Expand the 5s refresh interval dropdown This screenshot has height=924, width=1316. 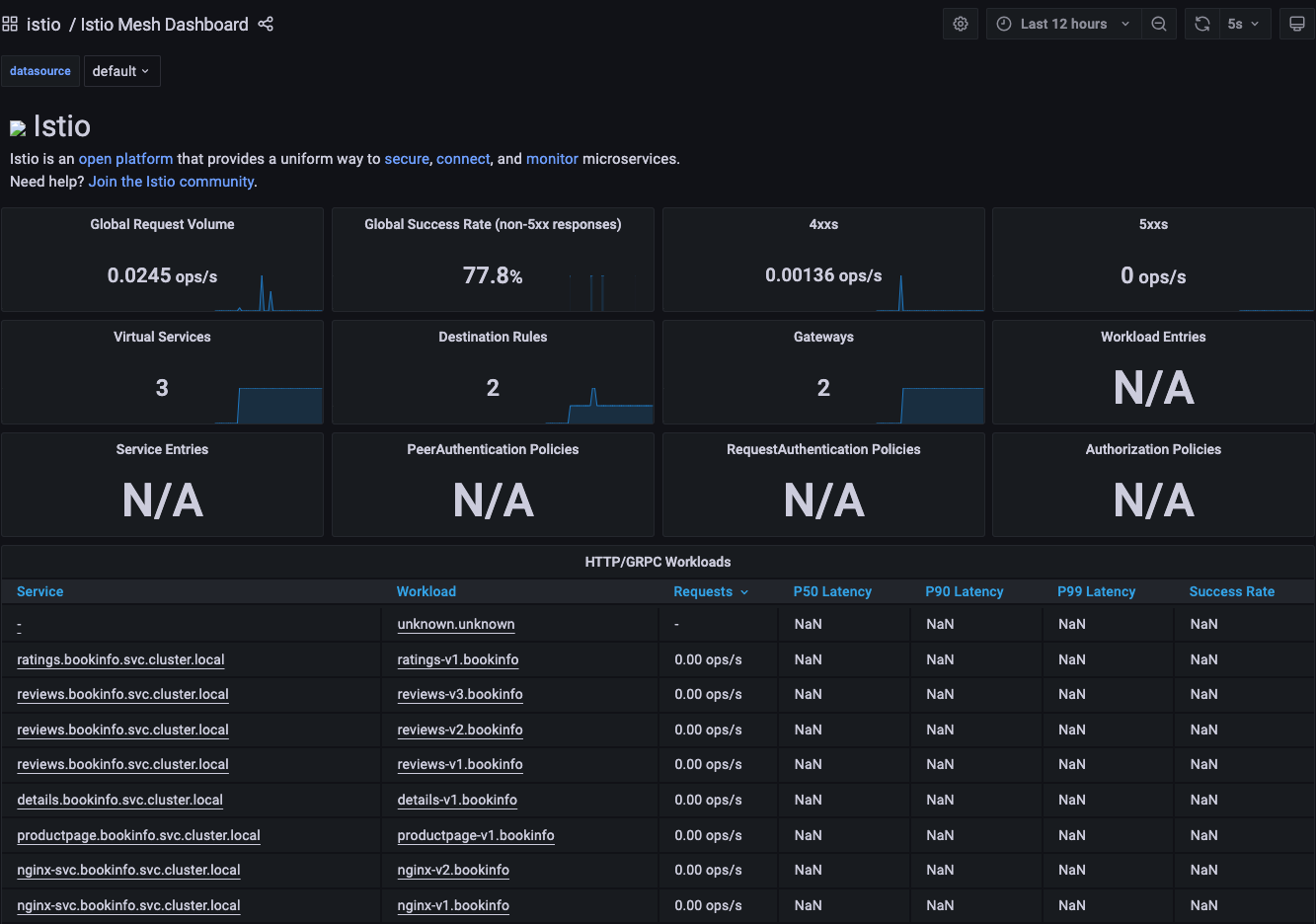[1244, 24]
